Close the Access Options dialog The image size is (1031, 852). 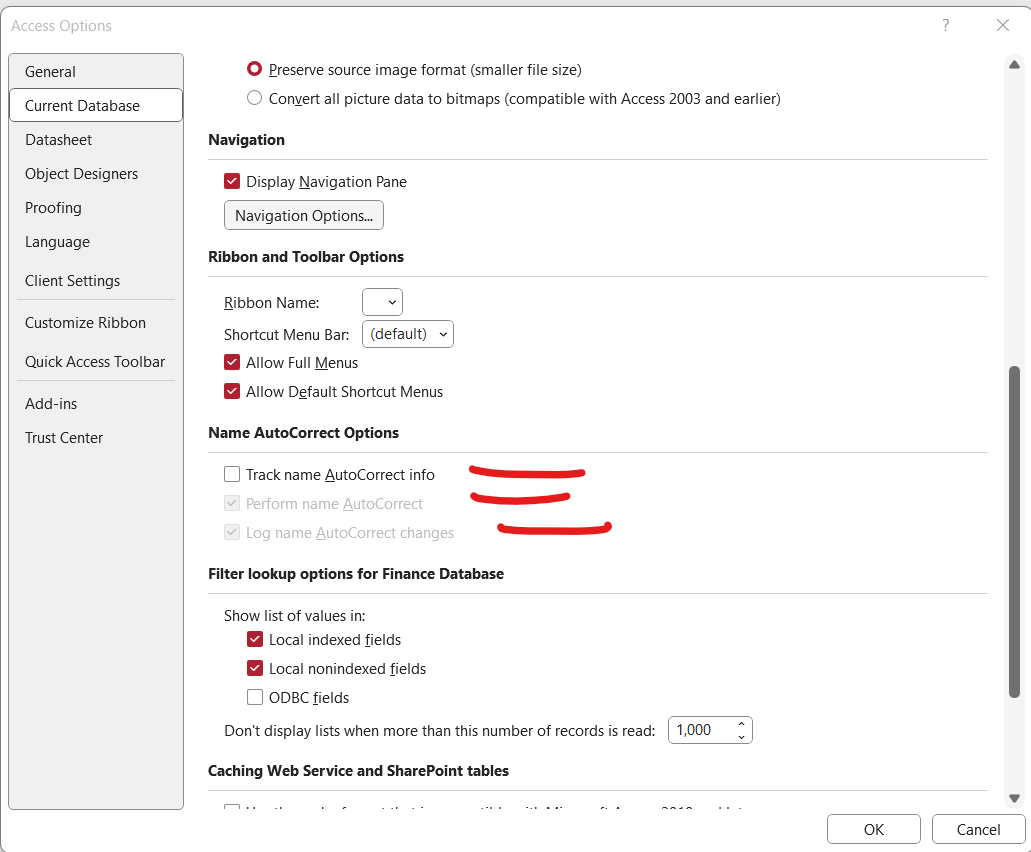click(1003, 26)
